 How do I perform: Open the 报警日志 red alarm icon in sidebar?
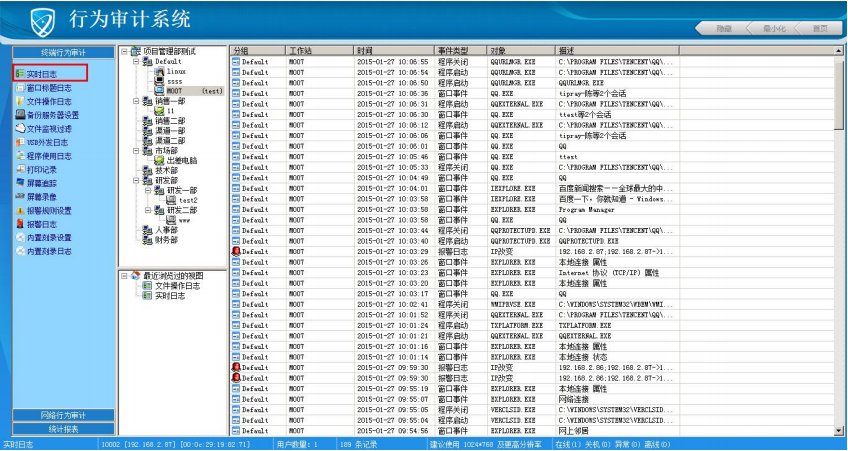(20, 224)
